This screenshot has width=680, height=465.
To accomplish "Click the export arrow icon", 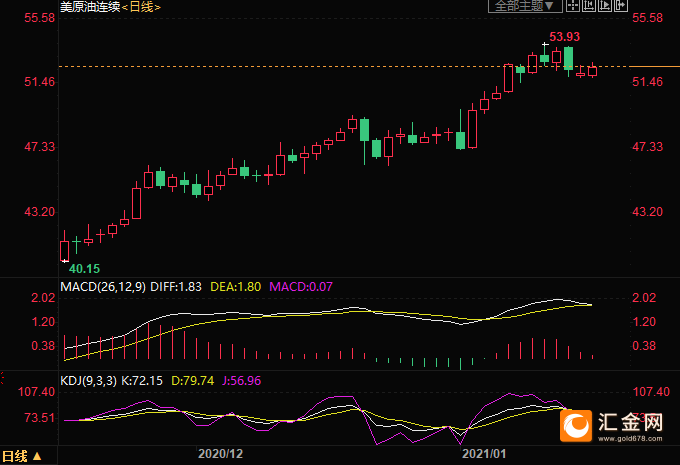I will [621, 5].
